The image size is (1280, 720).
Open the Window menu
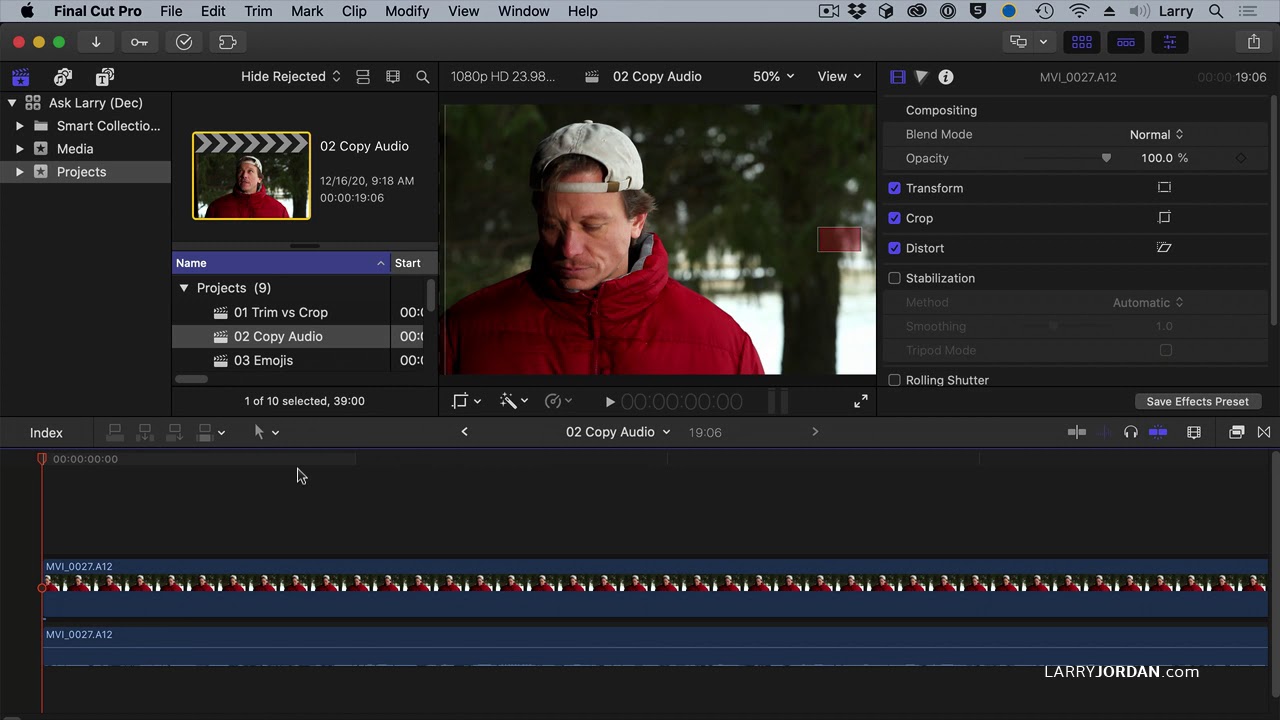[523, 11]
